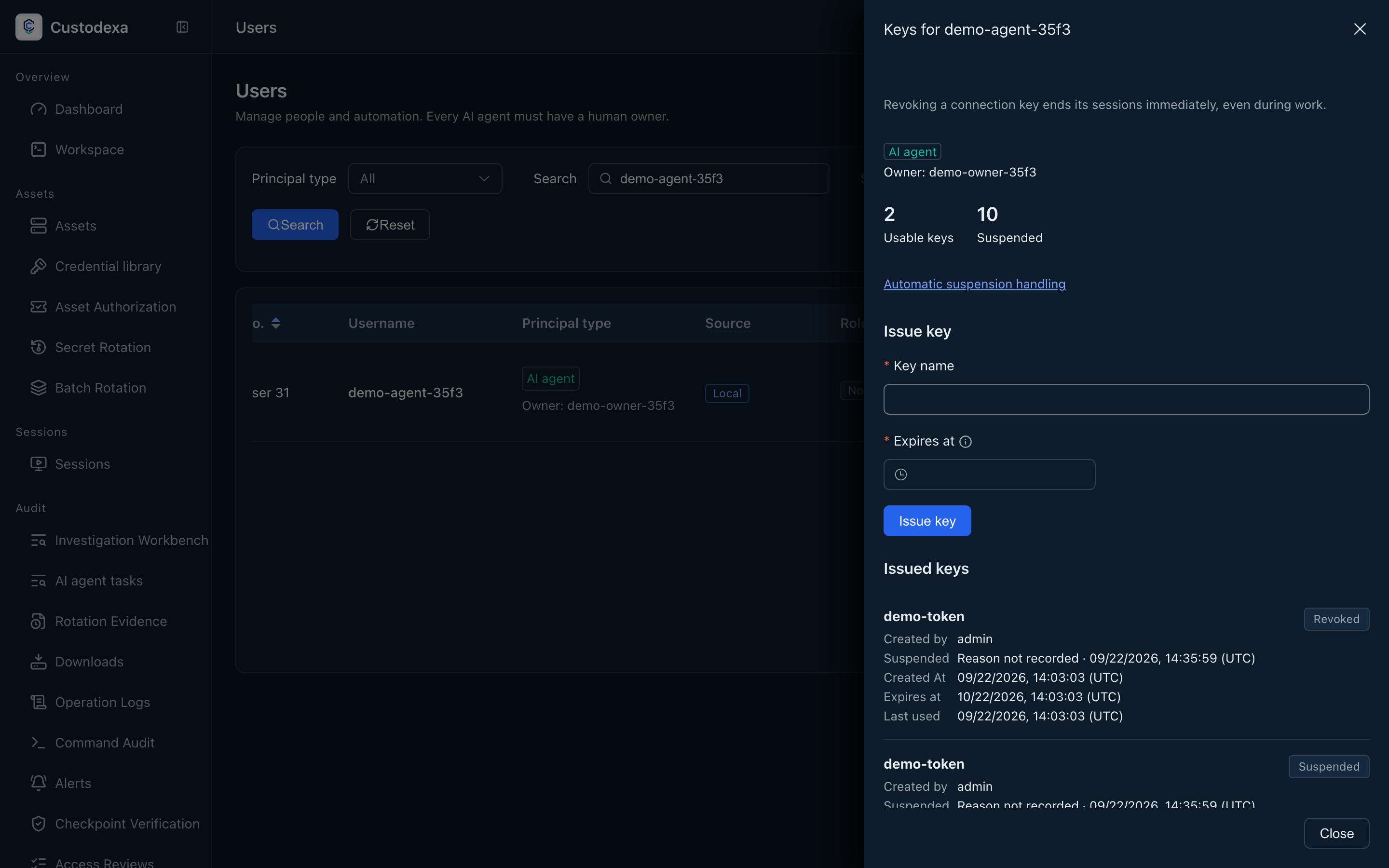Viewport: 1389px width, 868px height.
Task: Click the Command Audit prompt icon
Action: click(x=39, y=743)
